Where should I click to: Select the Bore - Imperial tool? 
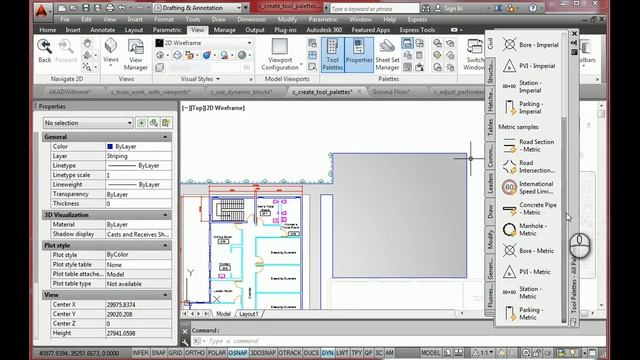(530, 45)
